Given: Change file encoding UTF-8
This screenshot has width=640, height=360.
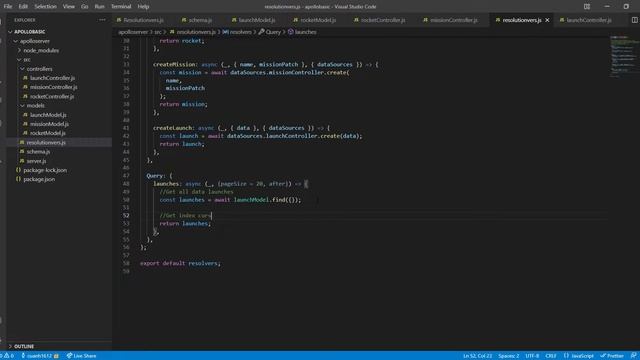Looking at the screenshot, I should click(532, 356).
